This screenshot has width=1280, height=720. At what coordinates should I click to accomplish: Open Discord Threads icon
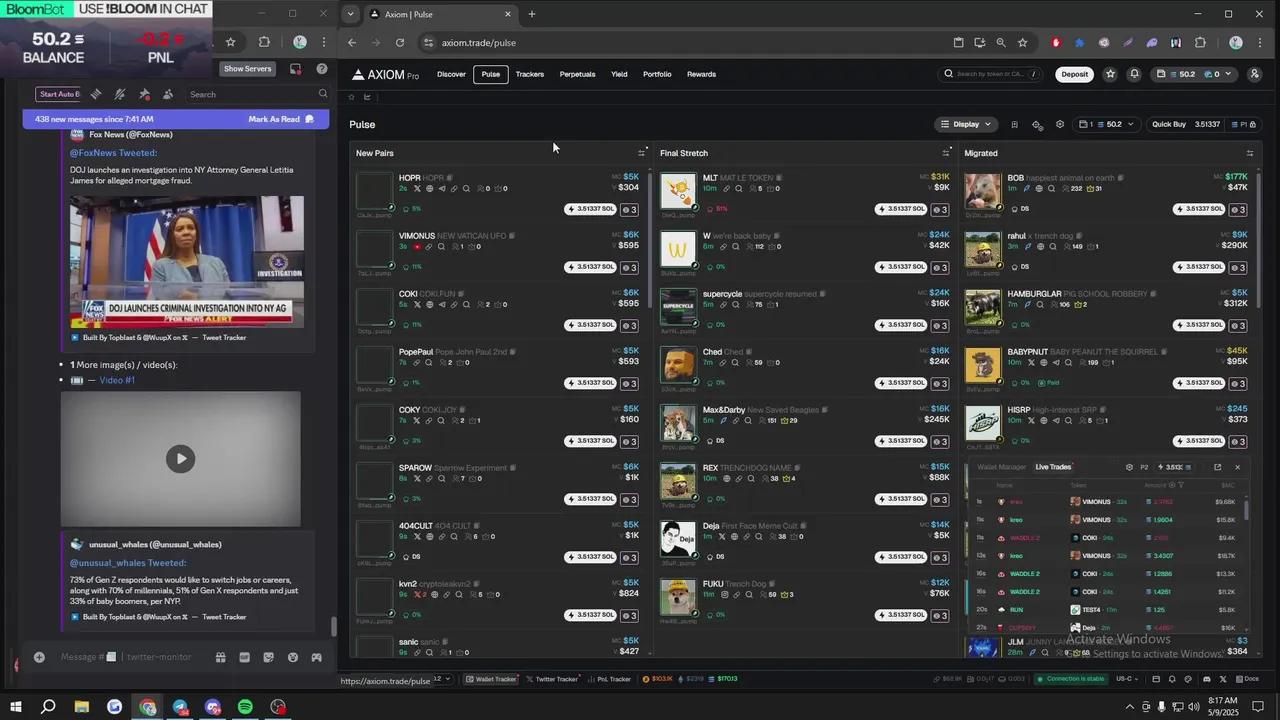(x=95, y=94)
